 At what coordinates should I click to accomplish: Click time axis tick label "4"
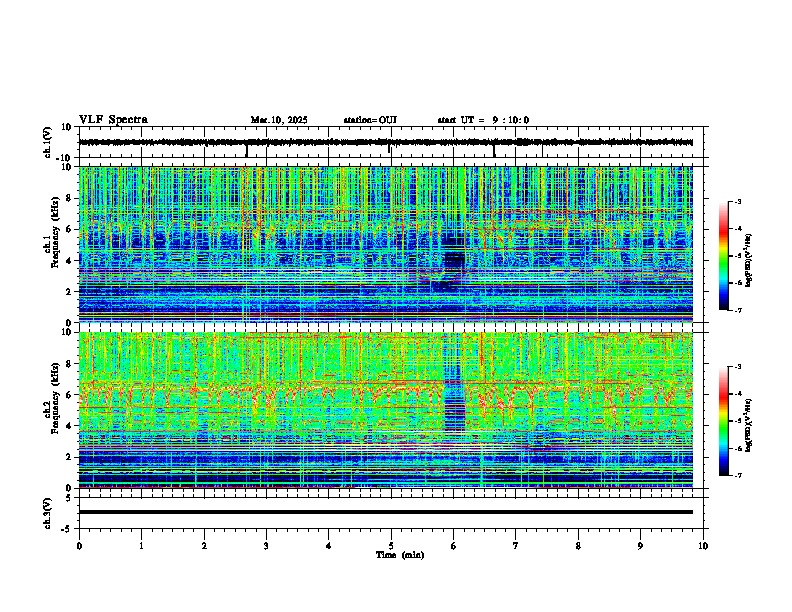[329, 546]
